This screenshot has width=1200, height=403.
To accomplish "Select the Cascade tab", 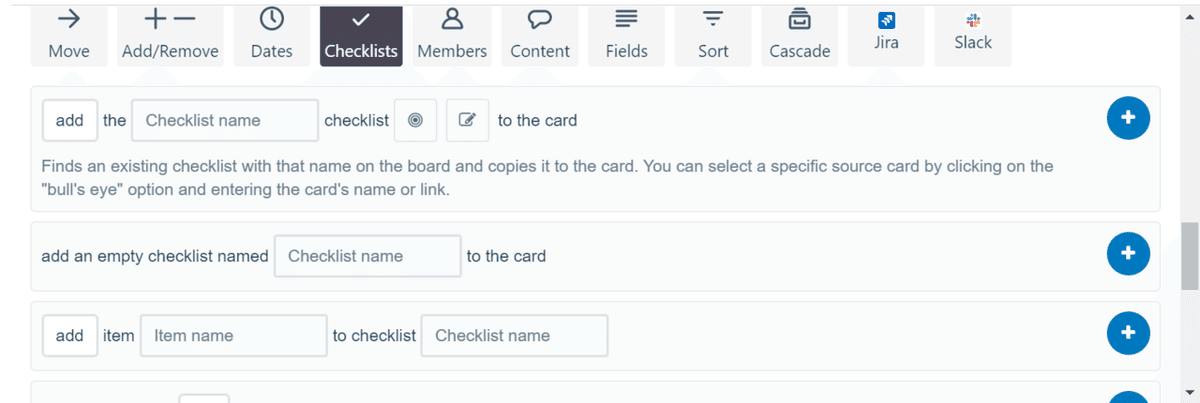I will pyautogui.click(x=800, y=35).
